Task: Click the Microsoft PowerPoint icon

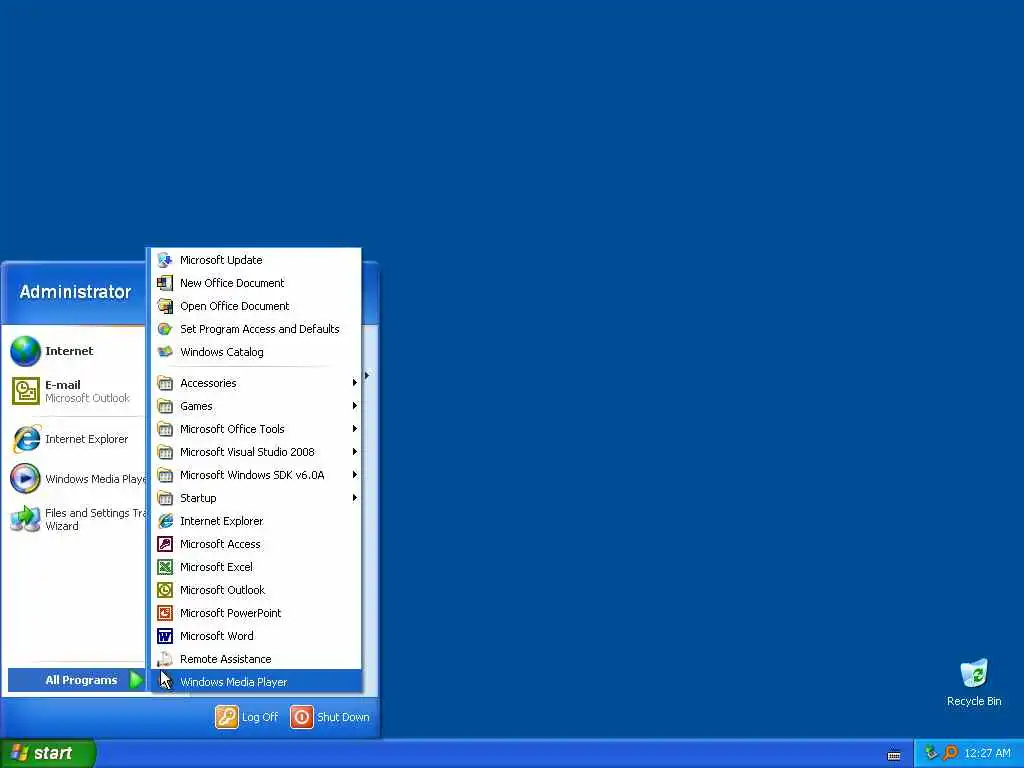Action: coord(165,613)
